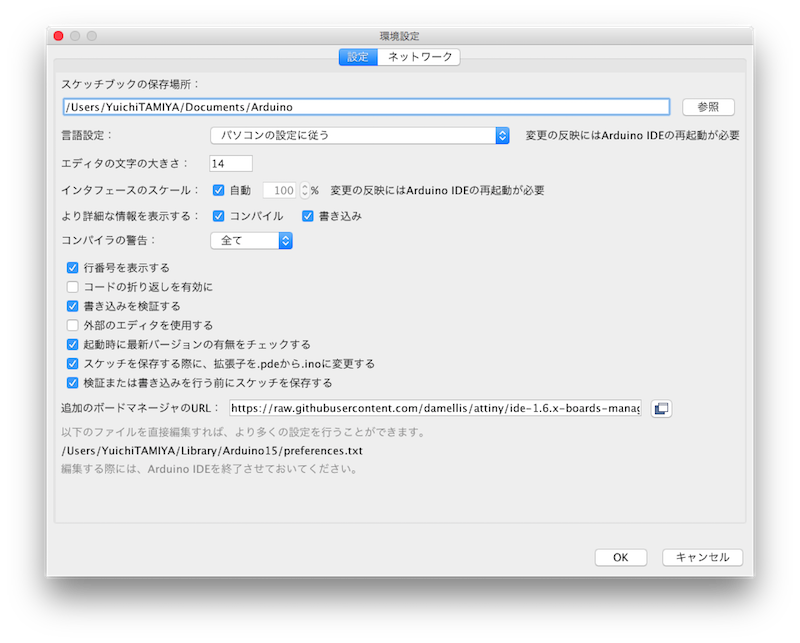Click the interface scale percent stepper
The width and height of the screenshot is (800, 643).
tap(305, 190)
